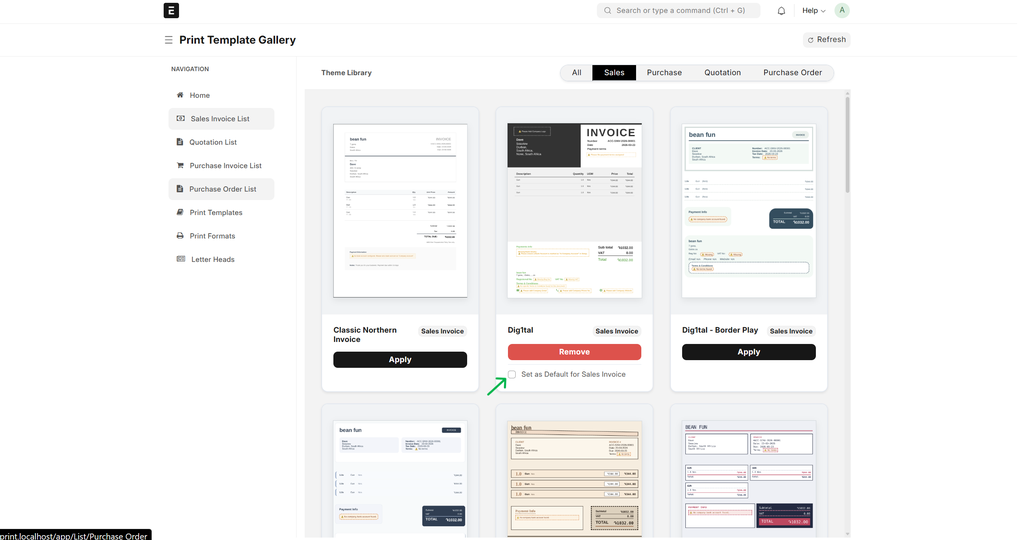Viewport: 1024px width, 540px height.
Task: Click the Quotation List document icon
Action: 180,142
